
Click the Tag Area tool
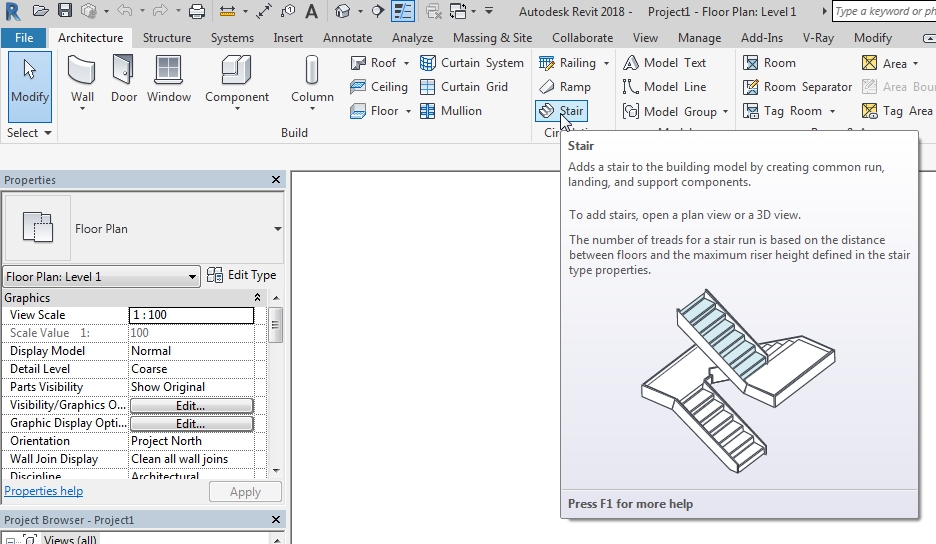click(897, 111)
